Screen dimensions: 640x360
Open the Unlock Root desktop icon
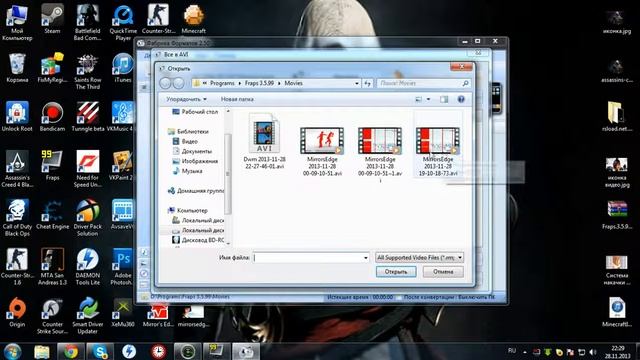click(x=17, y=117)
